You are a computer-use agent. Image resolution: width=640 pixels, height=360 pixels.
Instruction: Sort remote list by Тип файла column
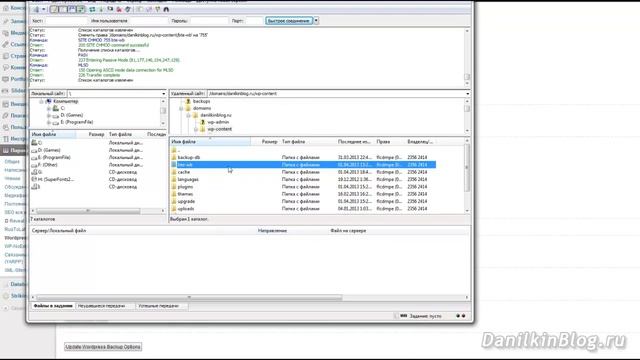coord(308,142)
